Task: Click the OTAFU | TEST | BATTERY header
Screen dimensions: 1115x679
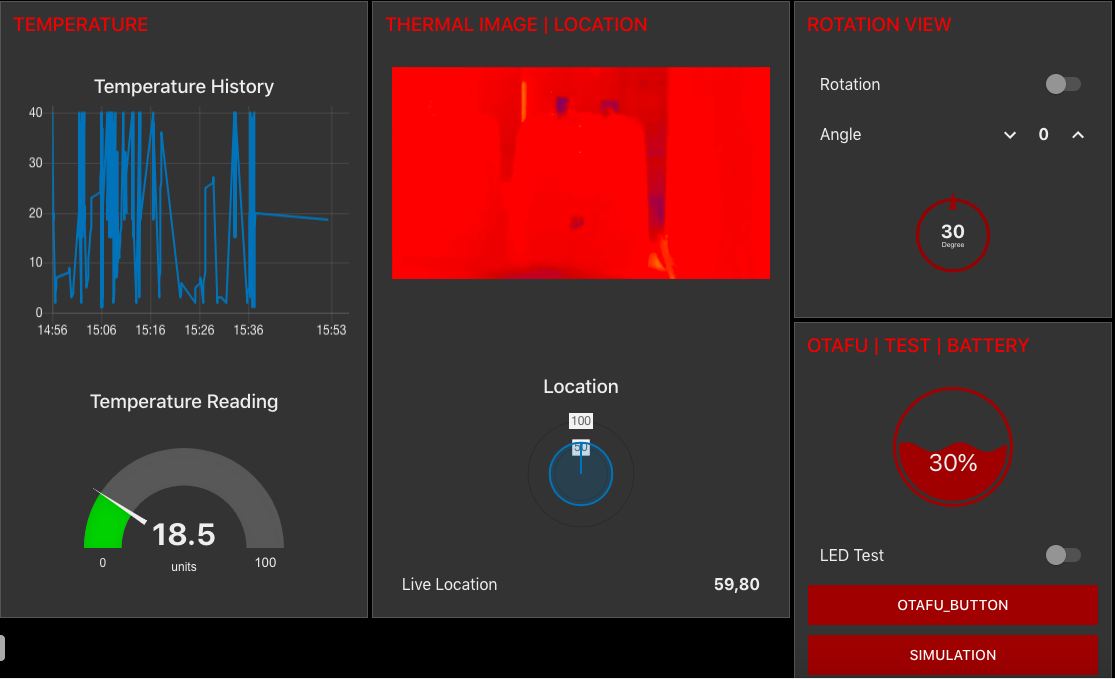Action: pyautogui.click(x=919, y=345)
